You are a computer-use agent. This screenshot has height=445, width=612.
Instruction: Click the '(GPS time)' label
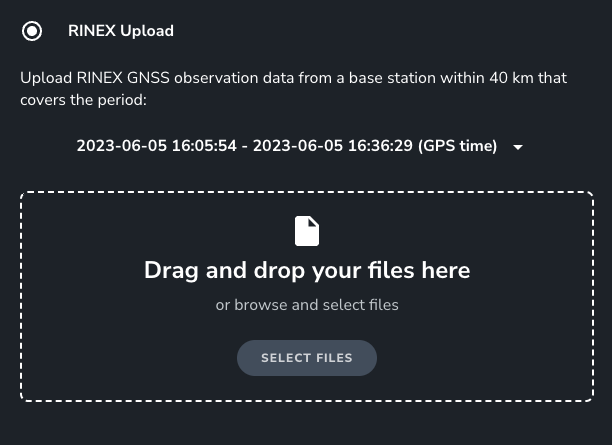pyautogui.click(x=457, y=146)
